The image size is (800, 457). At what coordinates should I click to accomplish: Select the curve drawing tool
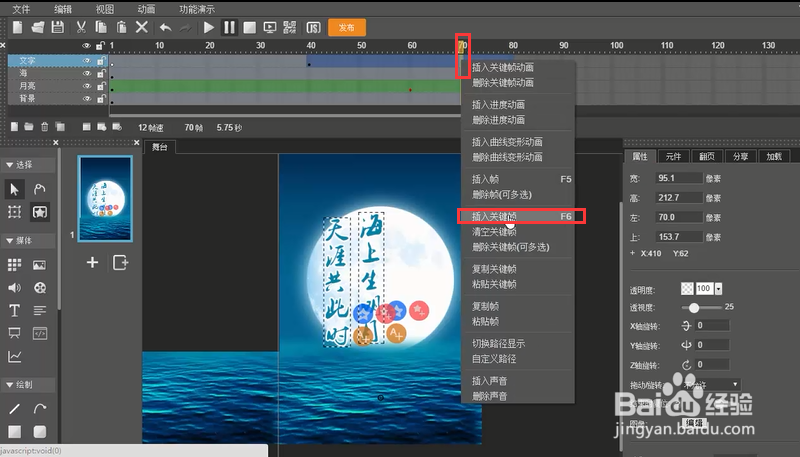tap(39, 409)
